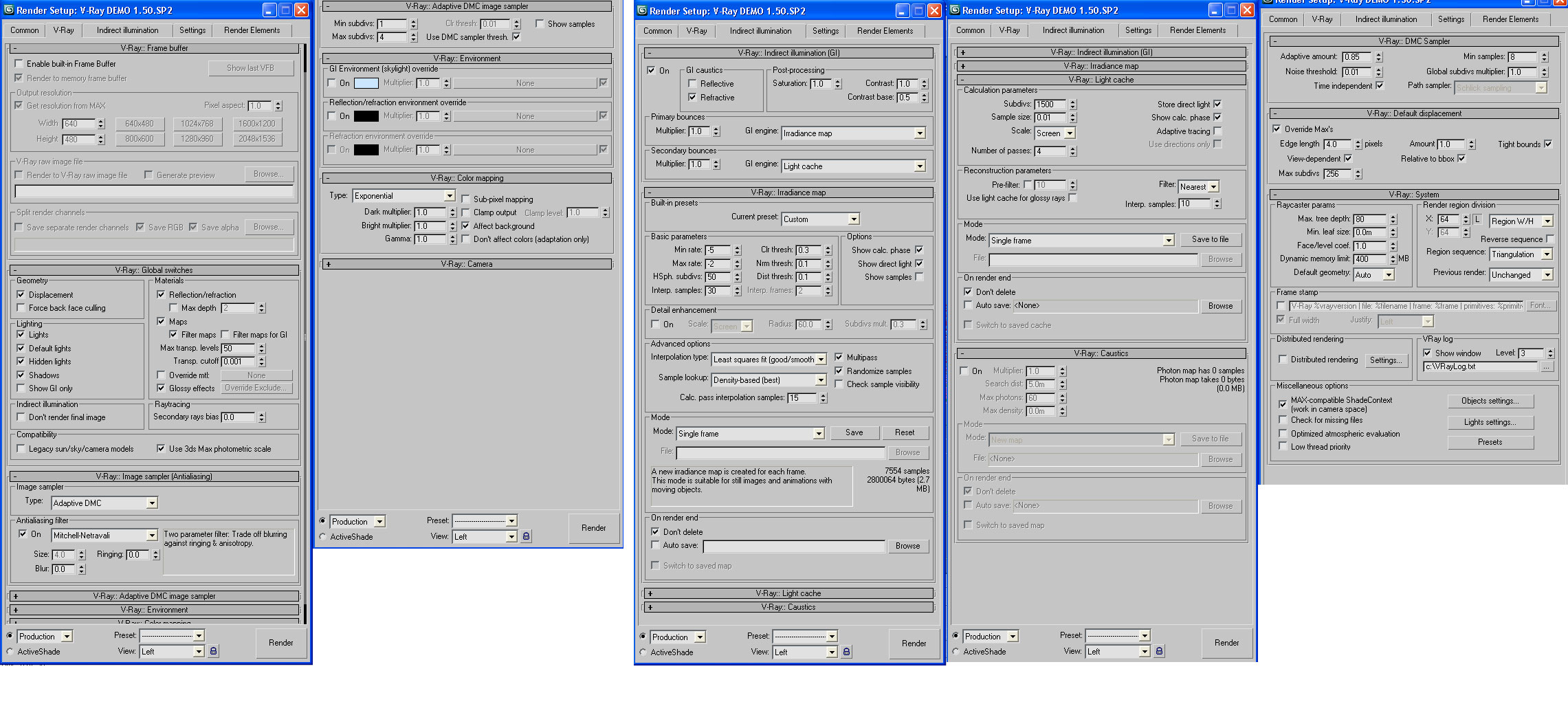Screen dimensions: 1568x704
Task: Open Objects settings... button
Action: coord(1490,401)
